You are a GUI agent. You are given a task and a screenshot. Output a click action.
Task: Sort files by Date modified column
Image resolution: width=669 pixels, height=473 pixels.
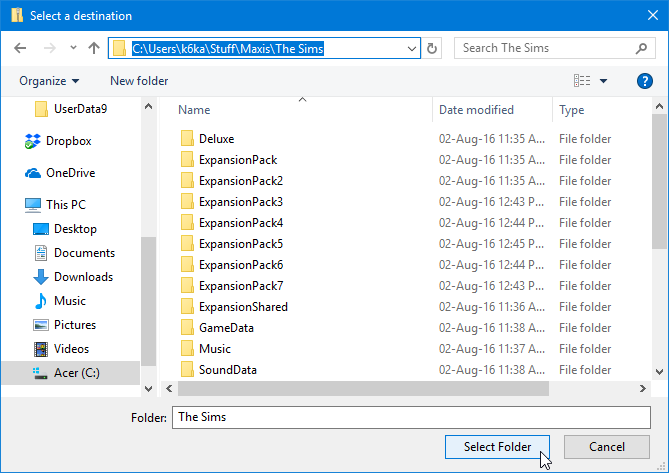point(476,110)
